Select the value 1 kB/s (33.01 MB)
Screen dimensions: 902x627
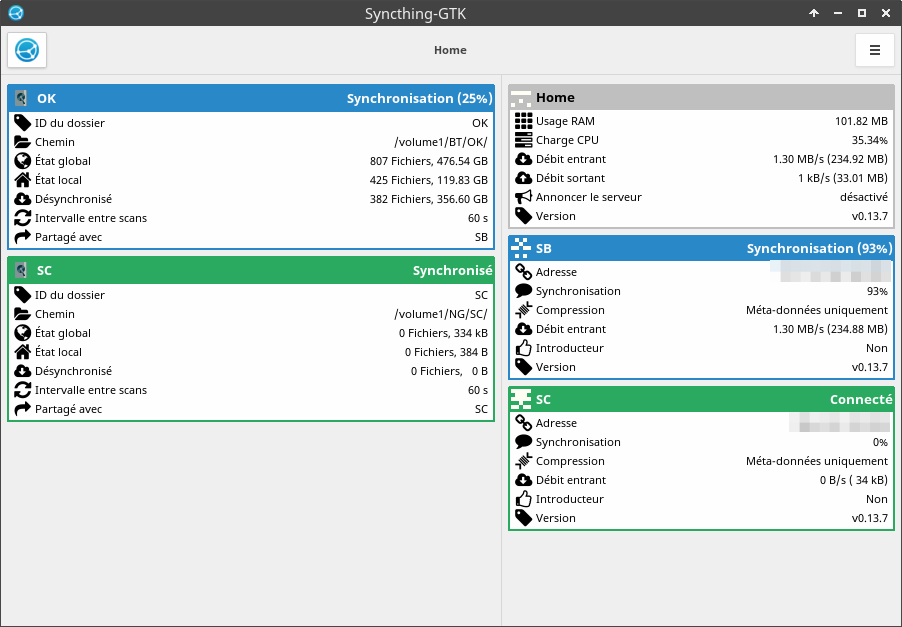pos(843,178)
